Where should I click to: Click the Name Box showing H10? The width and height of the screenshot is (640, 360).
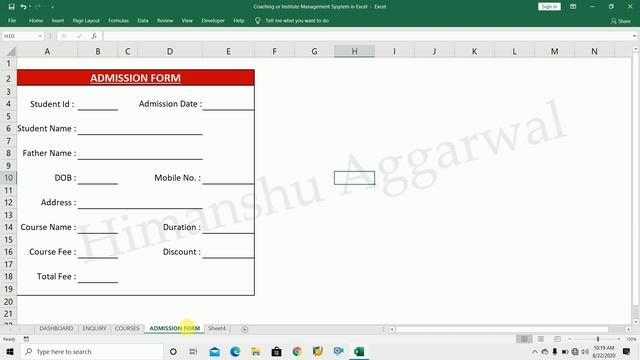pyautogui.click(x=20, y=36)
